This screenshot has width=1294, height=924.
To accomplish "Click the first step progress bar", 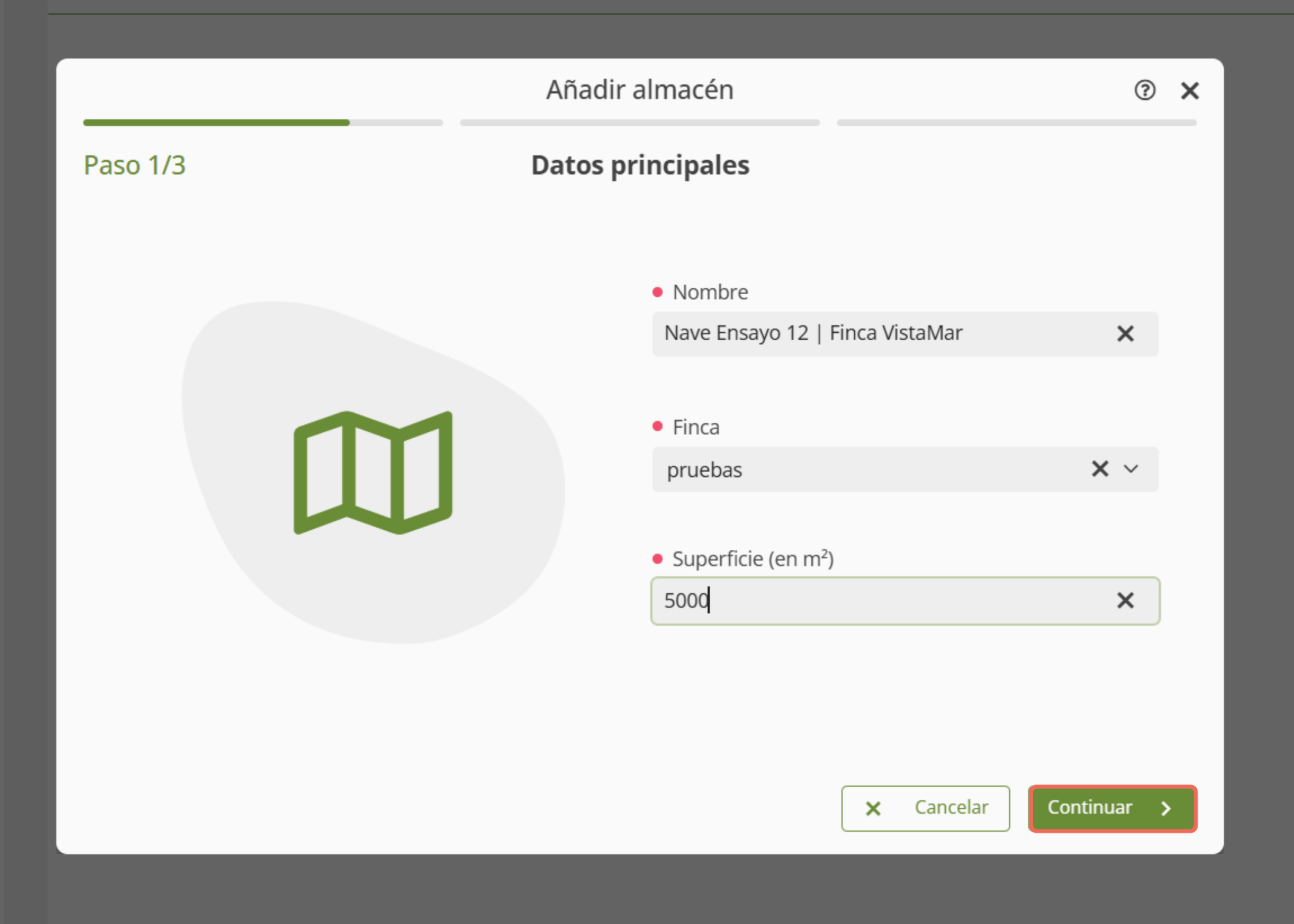I will (x=263, y=123).
